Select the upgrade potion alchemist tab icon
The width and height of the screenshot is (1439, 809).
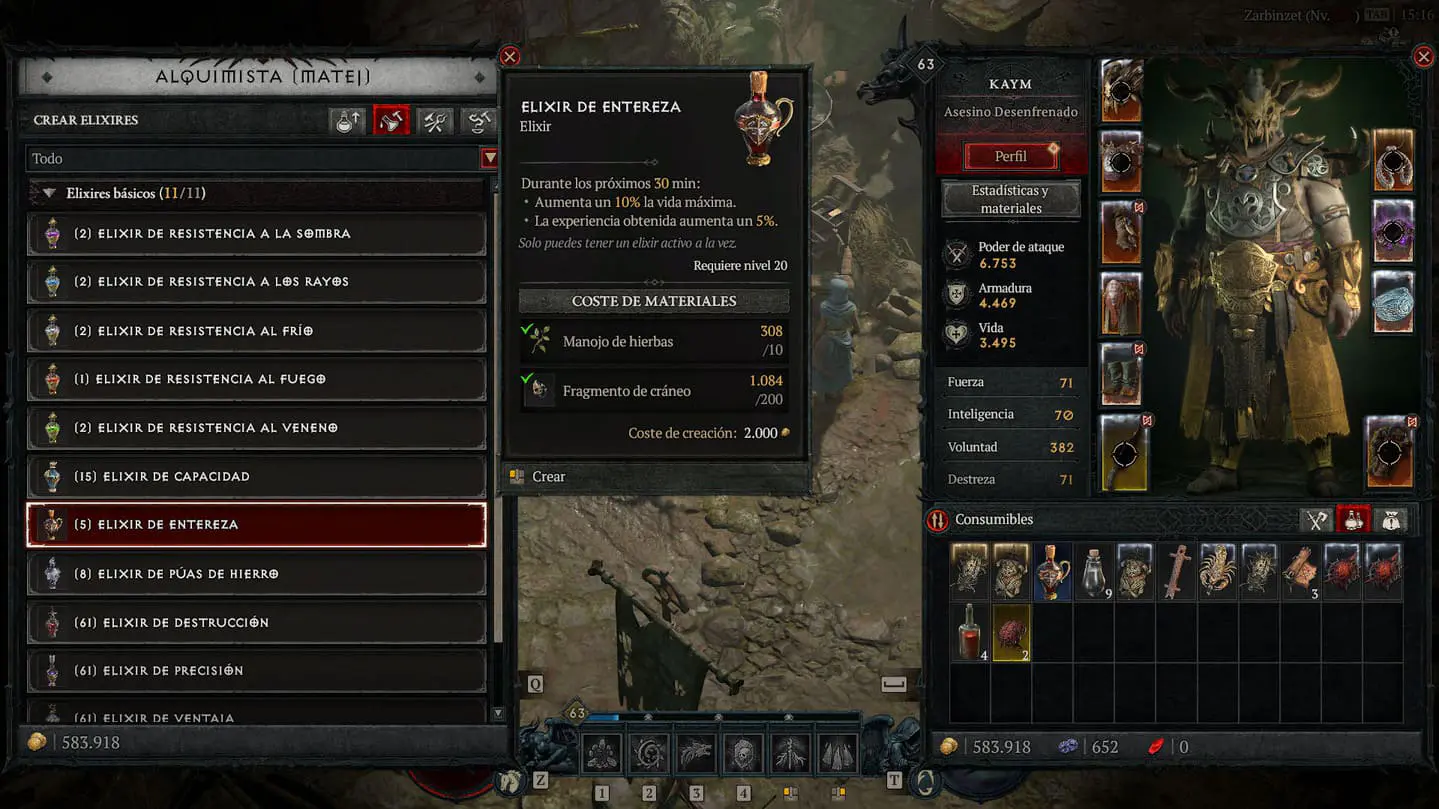(x=347, y=121)
